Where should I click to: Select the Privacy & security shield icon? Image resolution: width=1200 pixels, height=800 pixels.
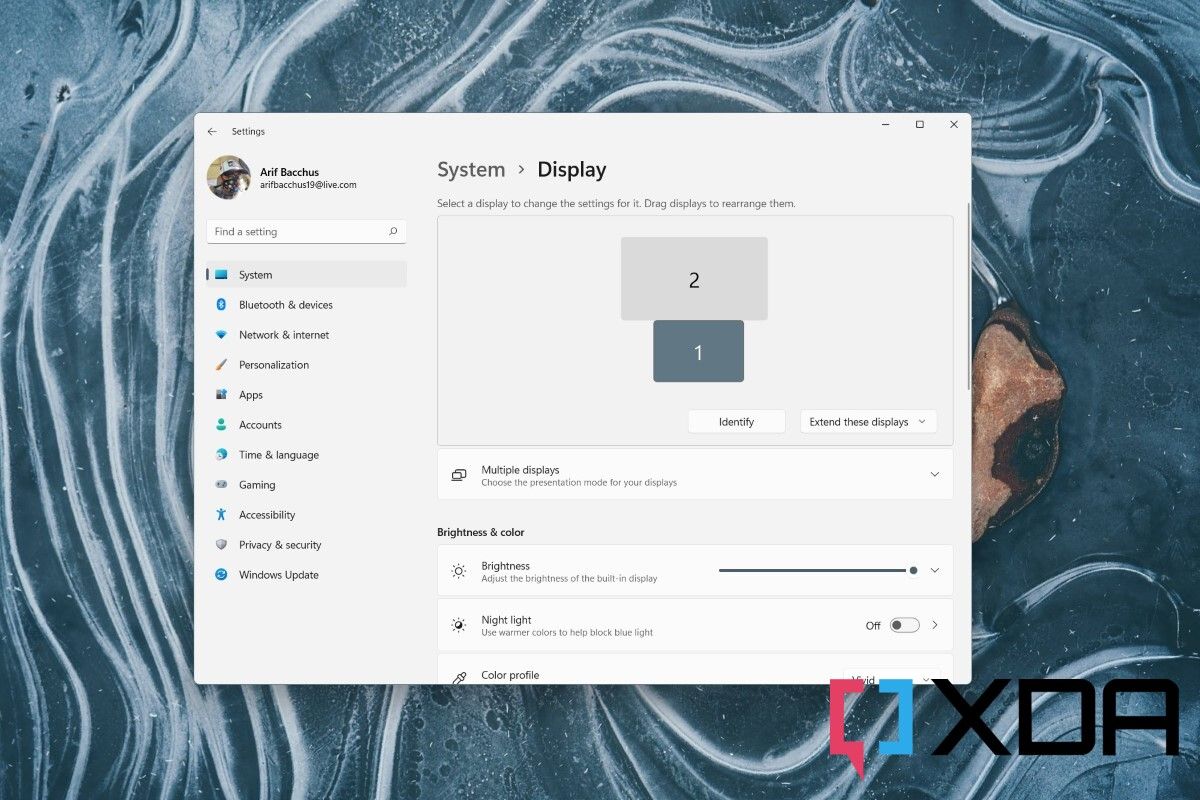(220, 544)
